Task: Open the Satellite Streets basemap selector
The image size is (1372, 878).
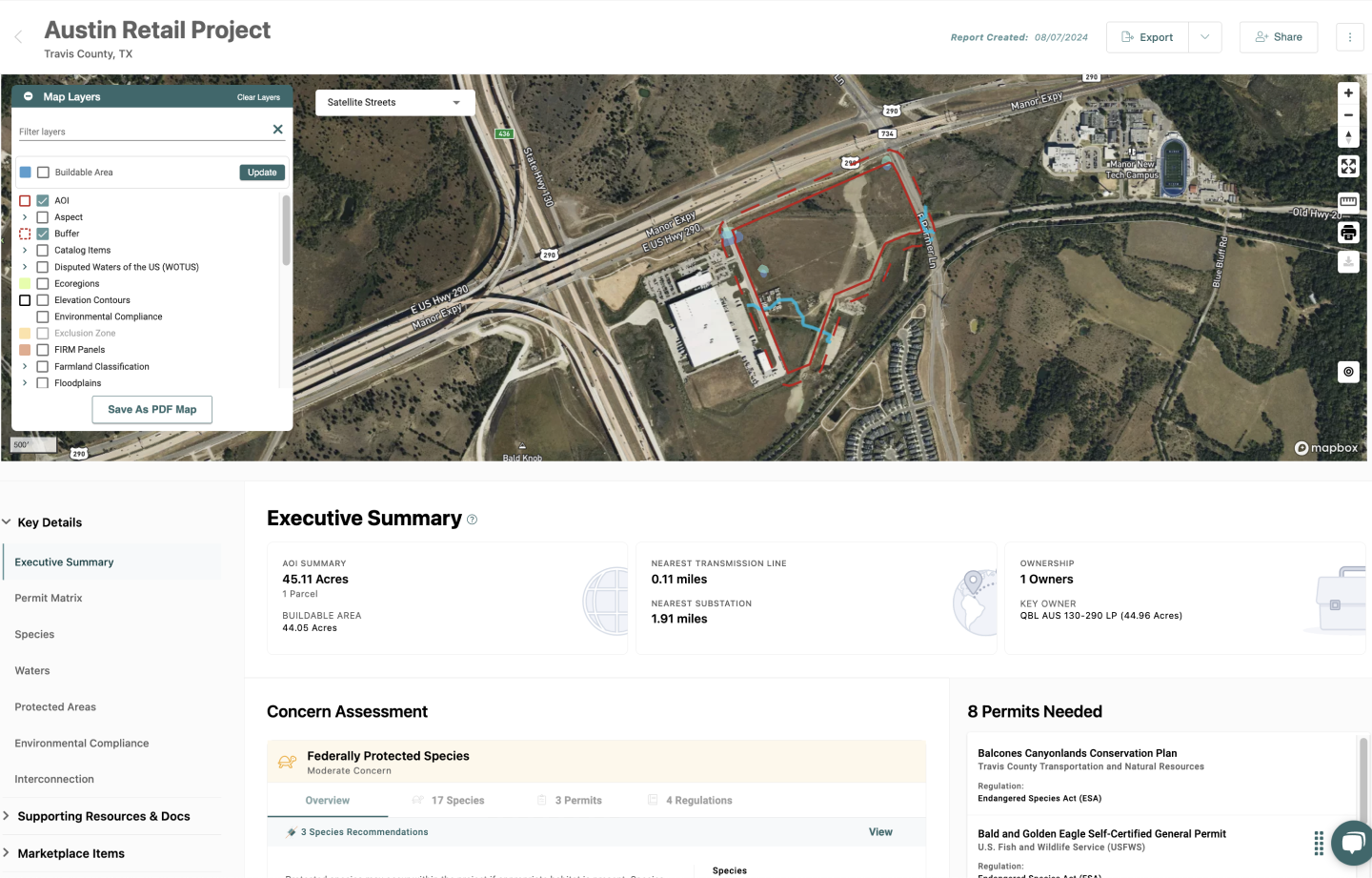Action: click(x=394, y=102)
